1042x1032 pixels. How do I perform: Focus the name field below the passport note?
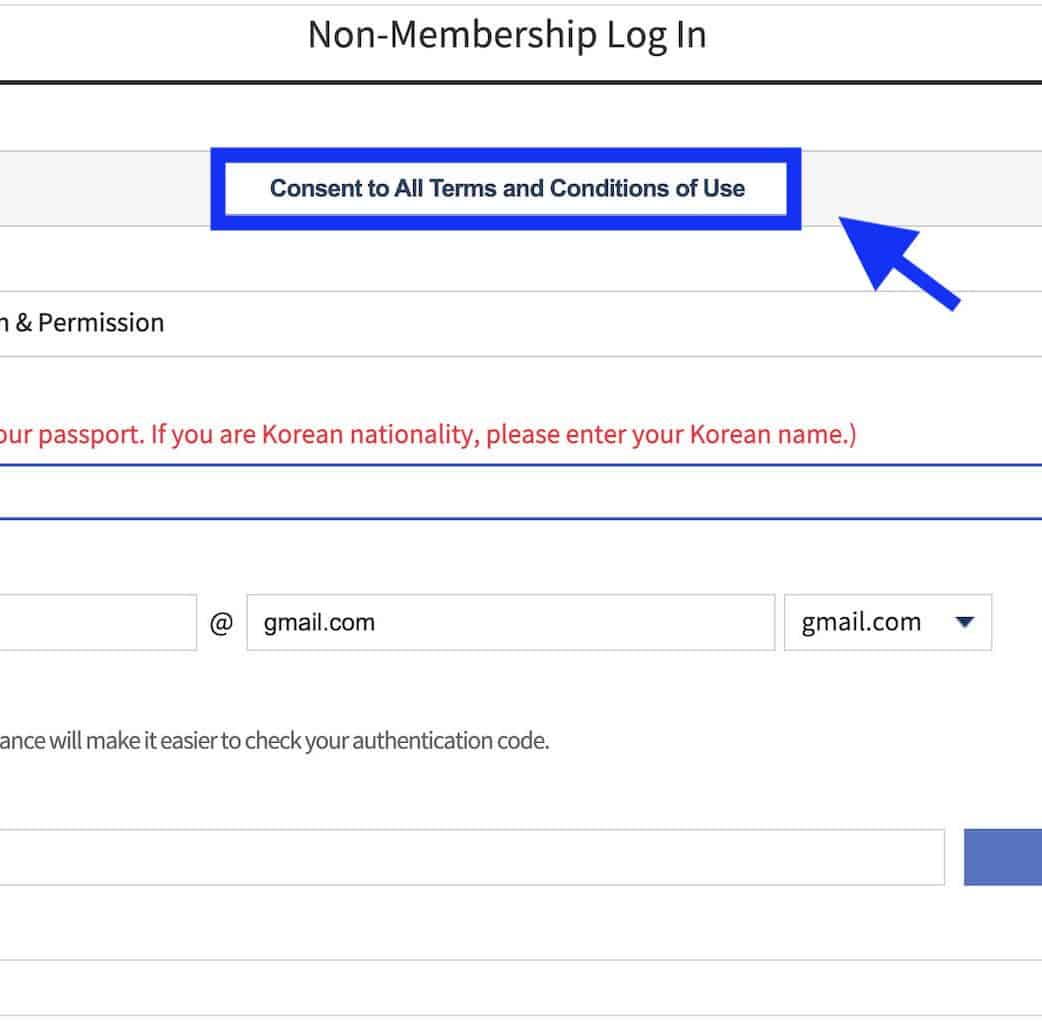[520, 492]
